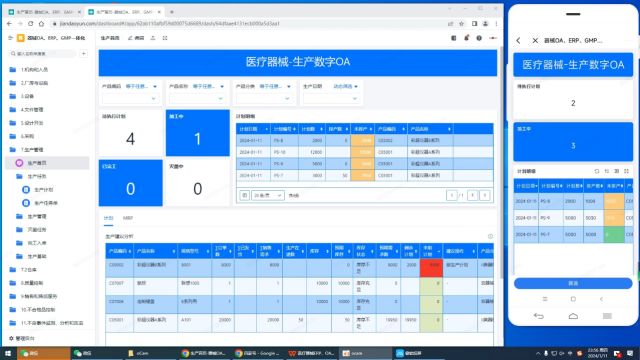
Task: Tap the back arrow in the phone preview
Action: click(518, 40)
